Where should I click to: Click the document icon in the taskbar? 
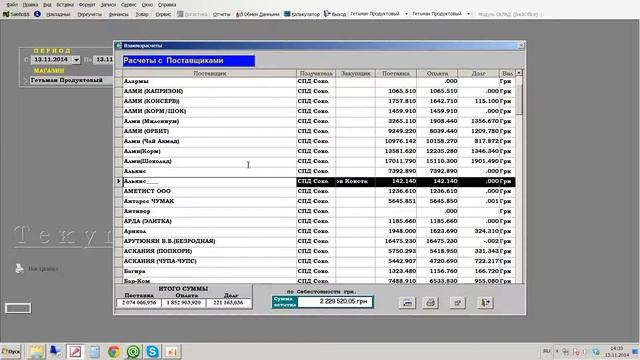[94, 351]
